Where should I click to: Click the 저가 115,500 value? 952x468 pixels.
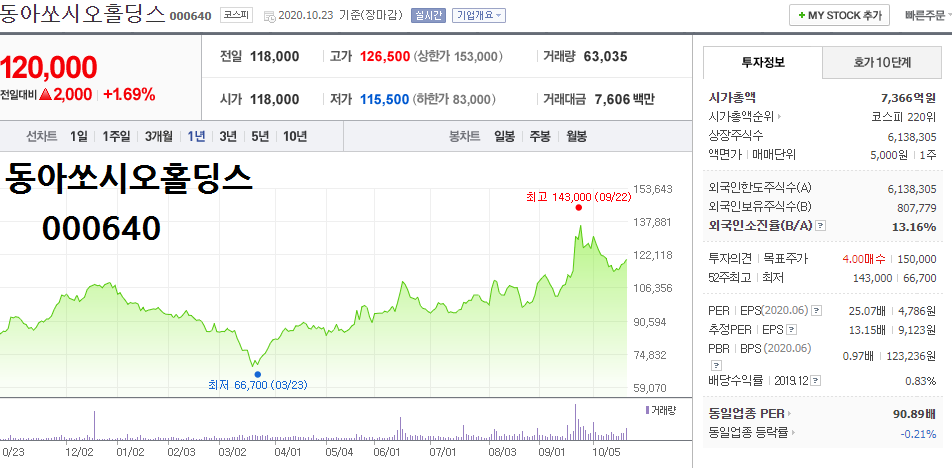coord(385,99)
